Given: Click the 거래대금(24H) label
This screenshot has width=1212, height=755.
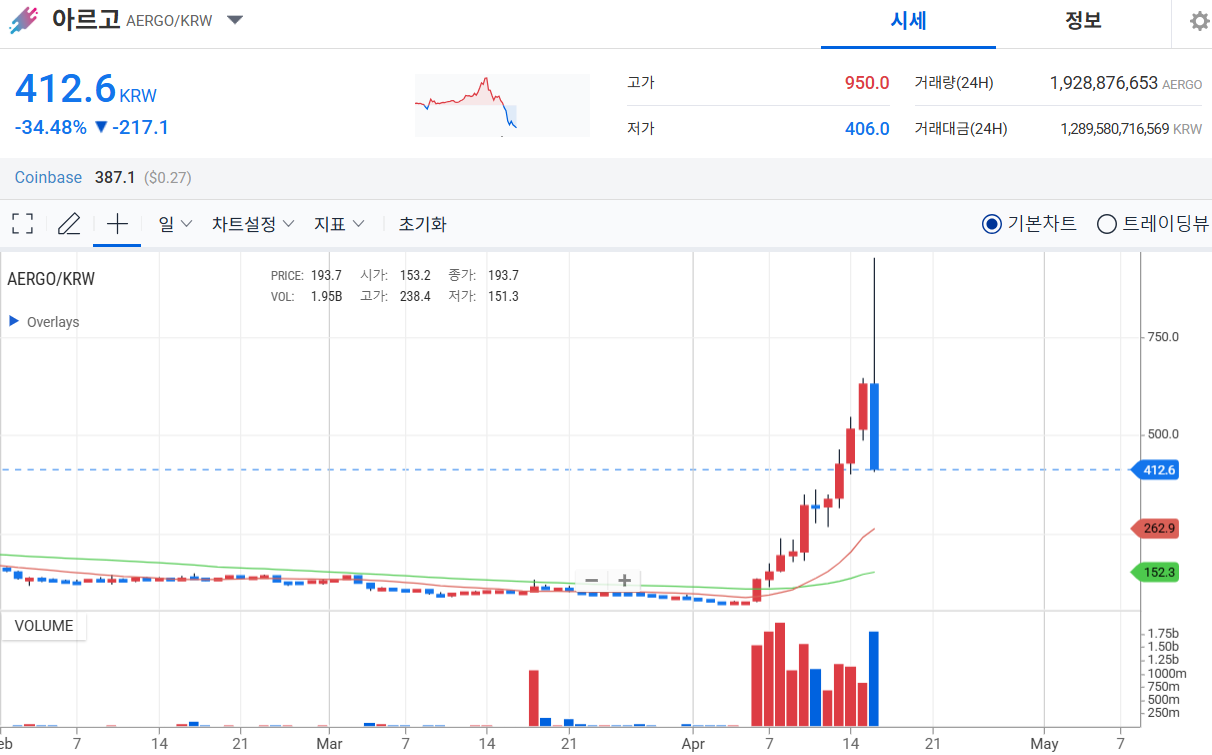Looking at the screenshot, I should pyautogui.click(x=961, y=129).
